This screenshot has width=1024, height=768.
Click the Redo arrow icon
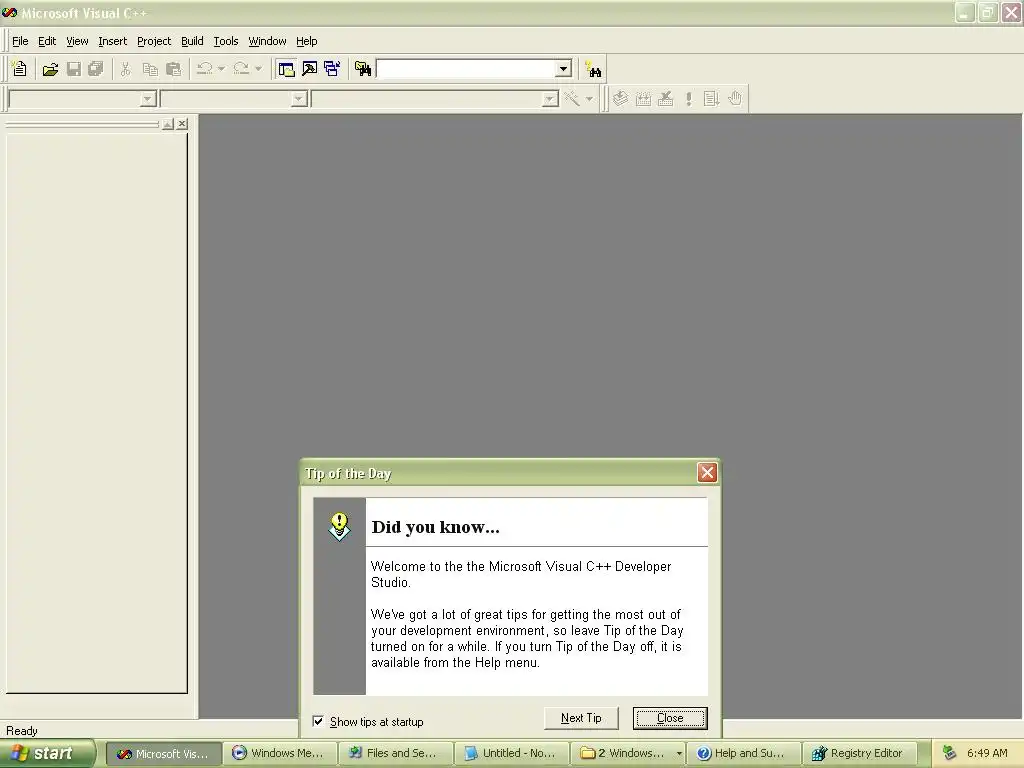click(242, 69)
